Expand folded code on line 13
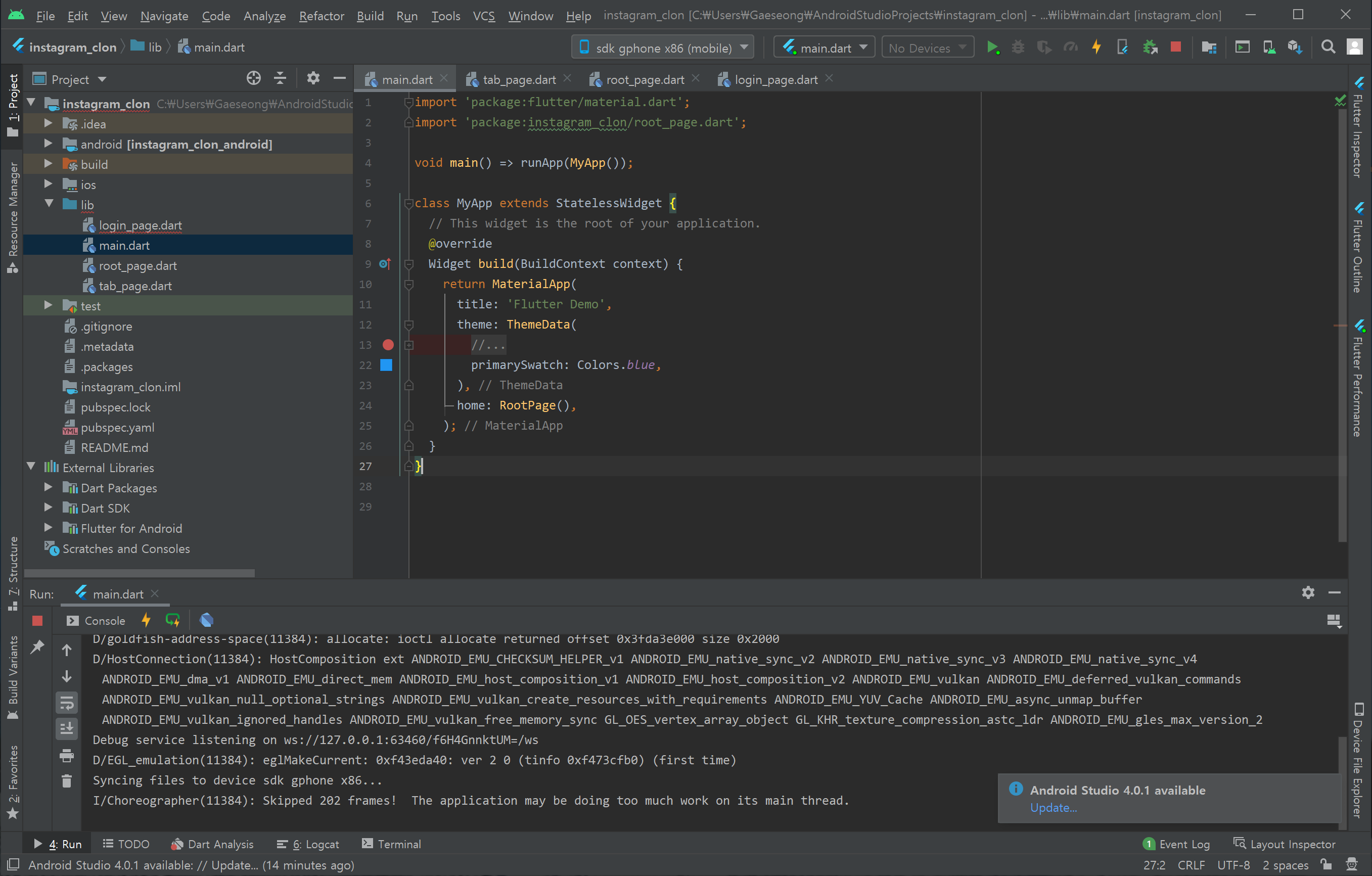The image size is (1372, 876). [x=408, y=345]
